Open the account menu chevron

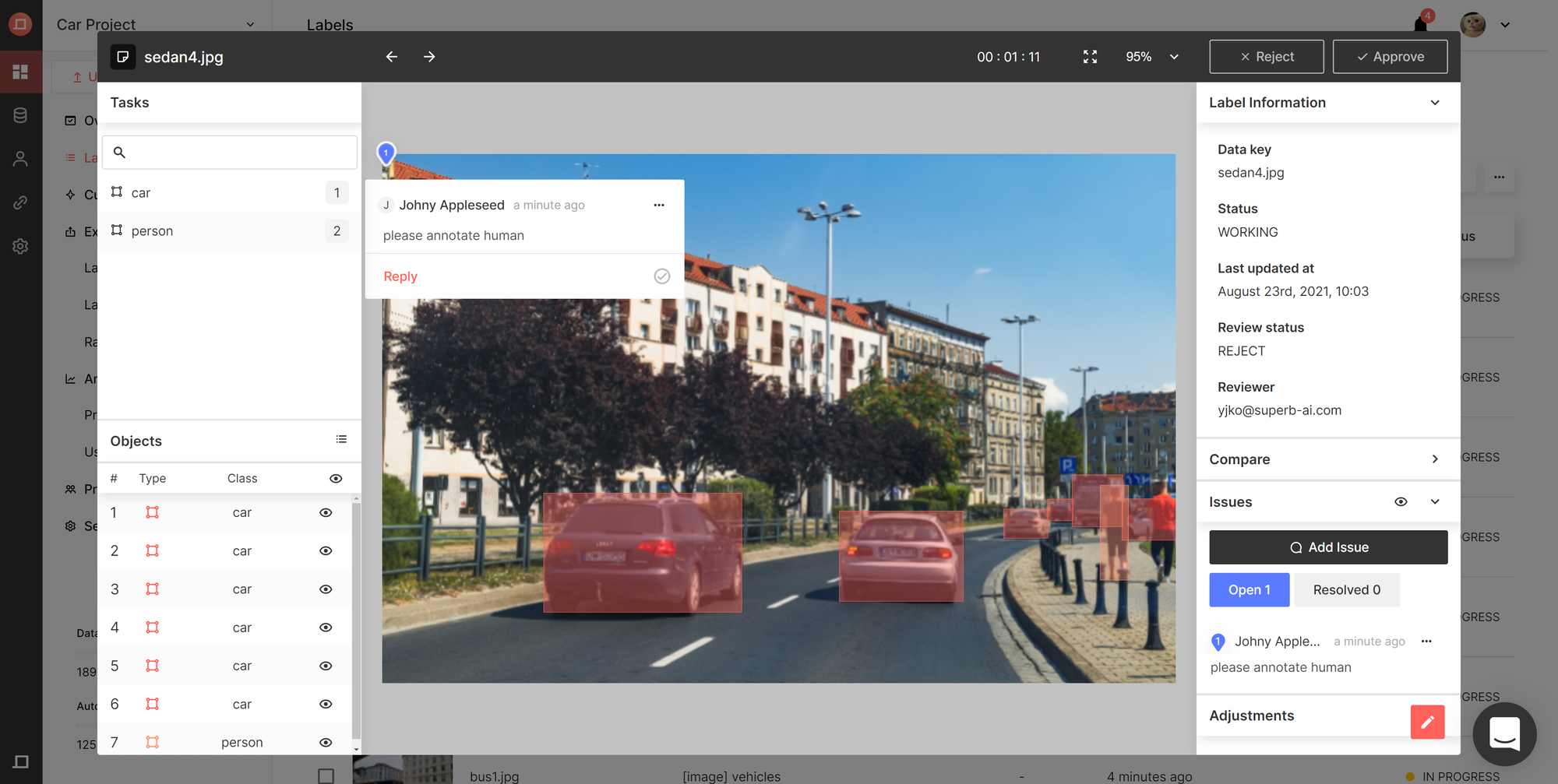1505,25
